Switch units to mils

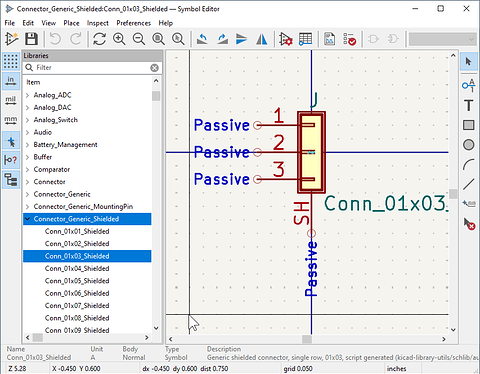(x=11, y=101)
